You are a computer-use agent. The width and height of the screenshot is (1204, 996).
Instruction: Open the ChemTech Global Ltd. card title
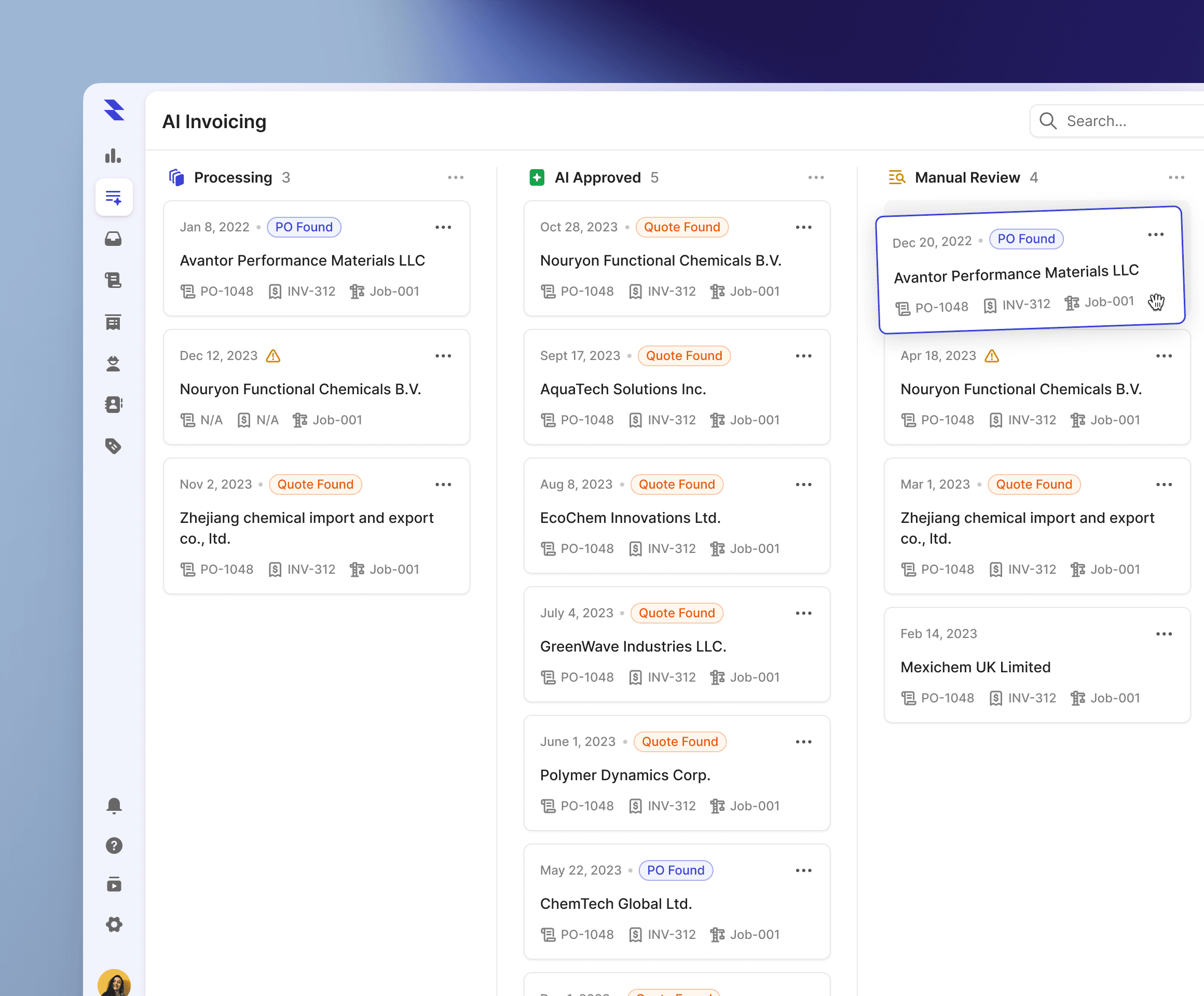tap(616, 904)
